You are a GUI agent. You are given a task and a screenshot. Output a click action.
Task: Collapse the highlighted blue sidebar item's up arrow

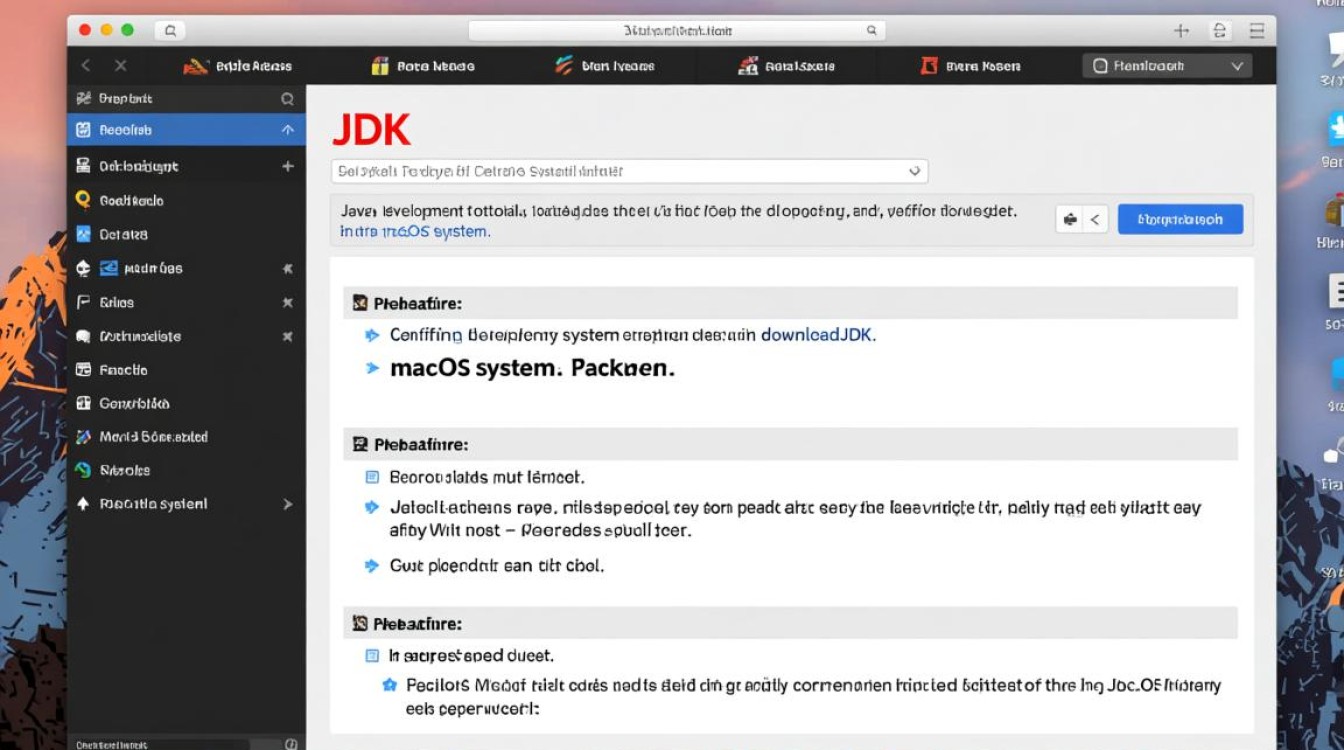click(287, 130)
